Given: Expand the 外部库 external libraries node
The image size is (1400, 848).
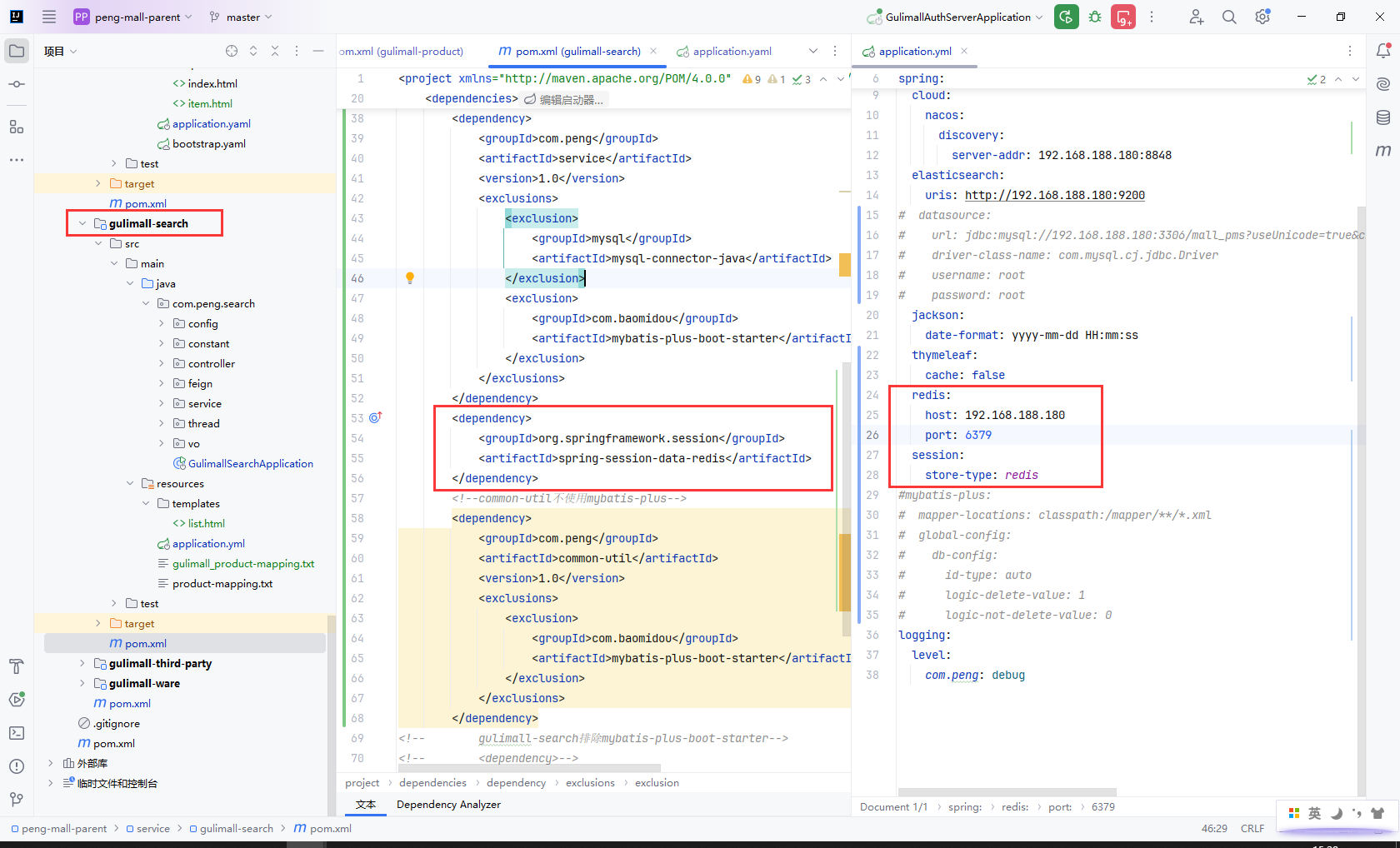Looking at the screenshot, I should tap(51, 763).
